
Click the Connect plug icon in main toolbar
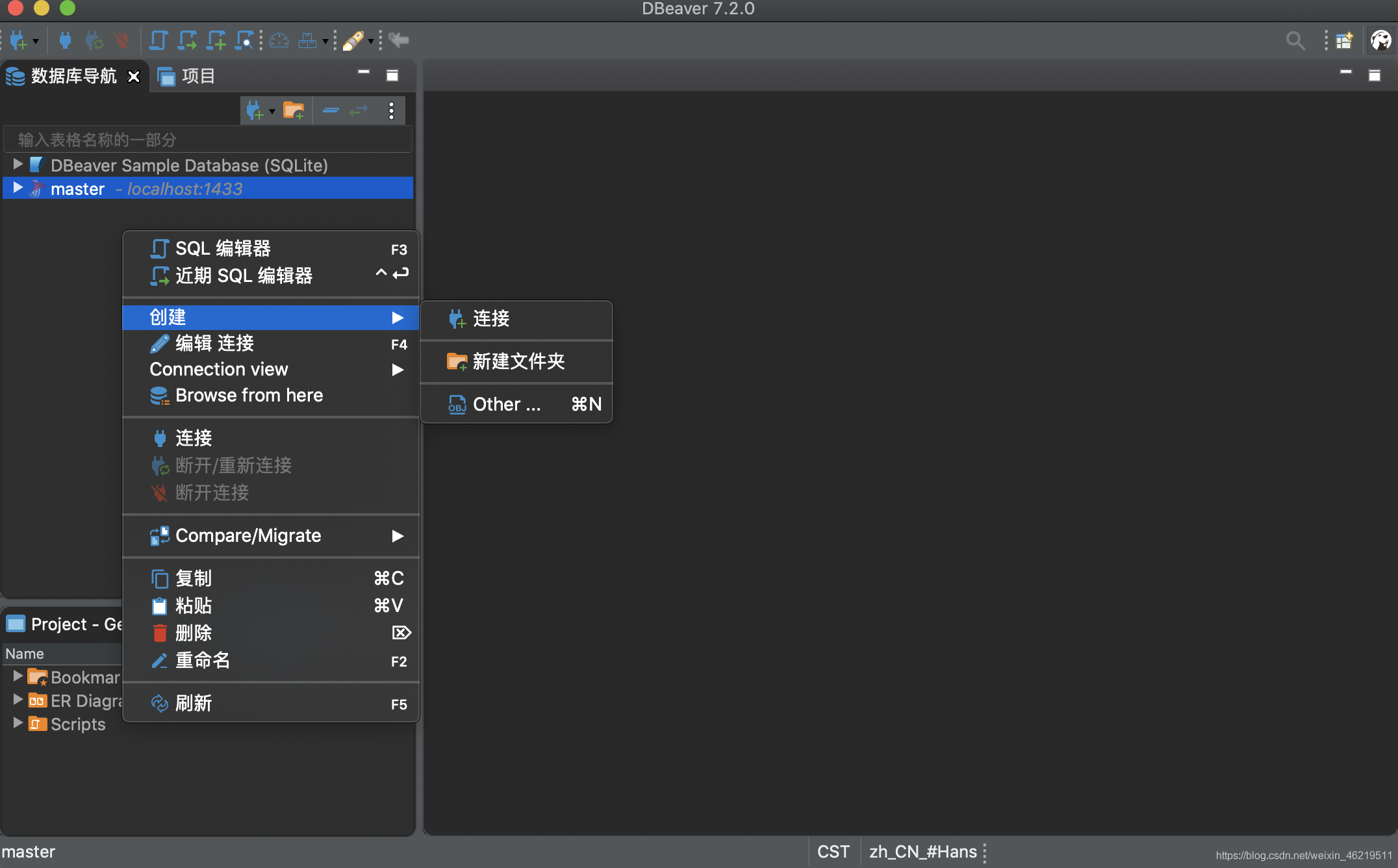(x=65, y=40)
